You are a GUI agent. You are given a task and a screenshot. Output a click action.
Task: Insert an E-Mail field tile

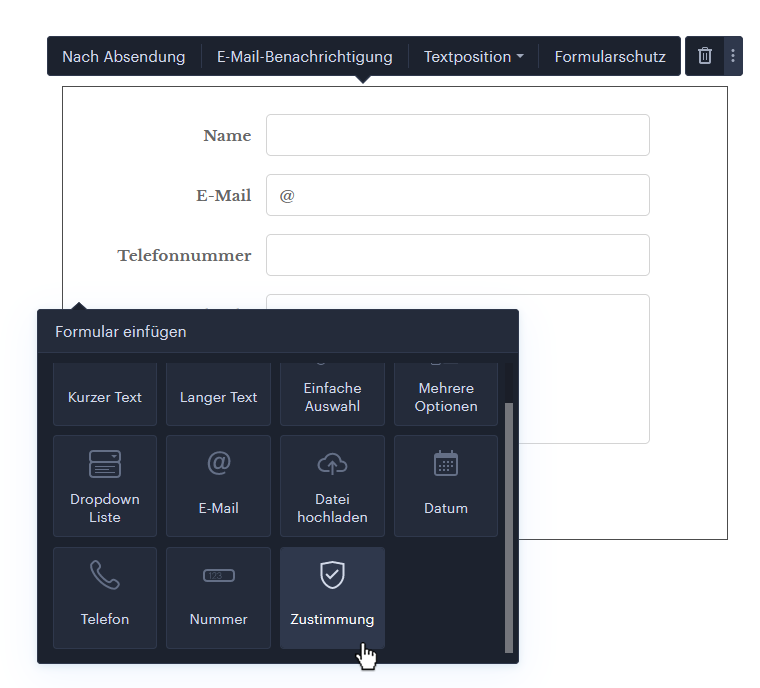[219, 486]
